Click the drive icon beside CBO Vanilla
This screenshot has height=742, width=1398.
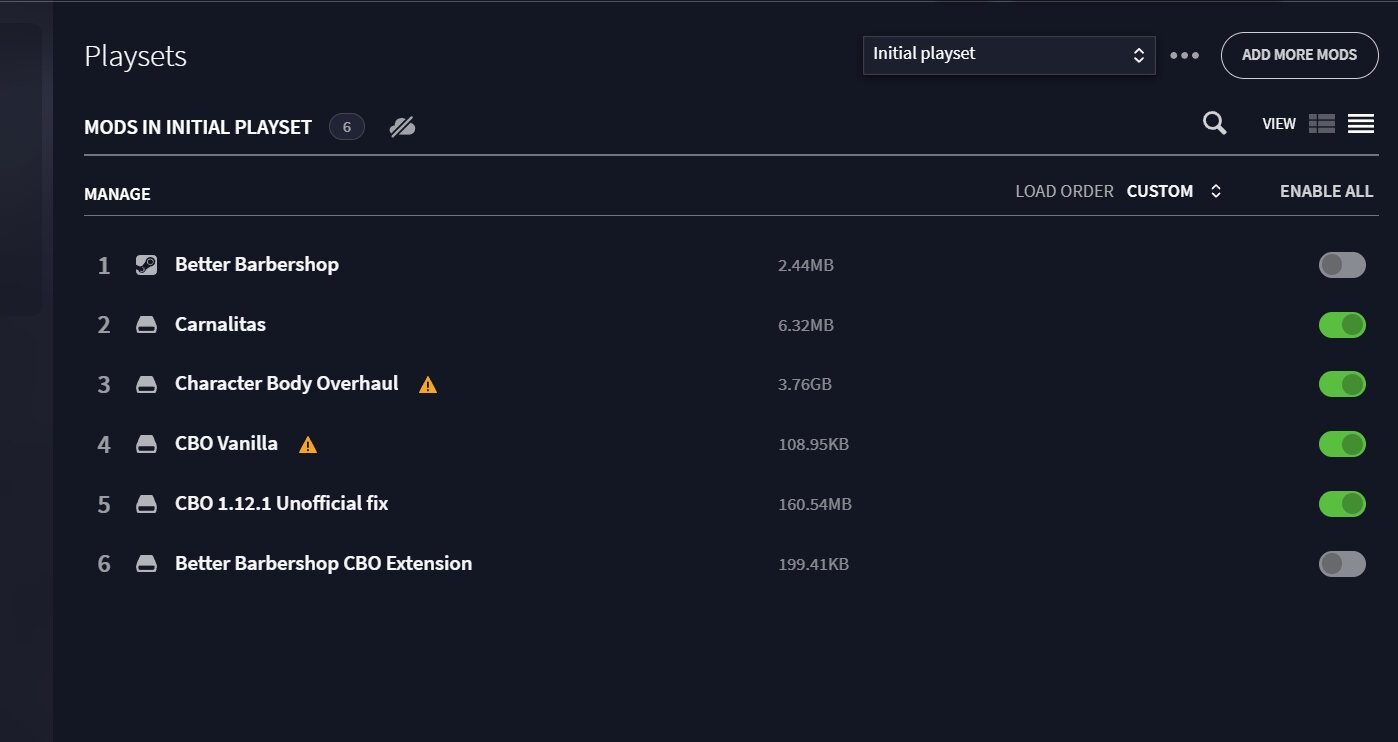pyautogui.click(x=146, y=445)
